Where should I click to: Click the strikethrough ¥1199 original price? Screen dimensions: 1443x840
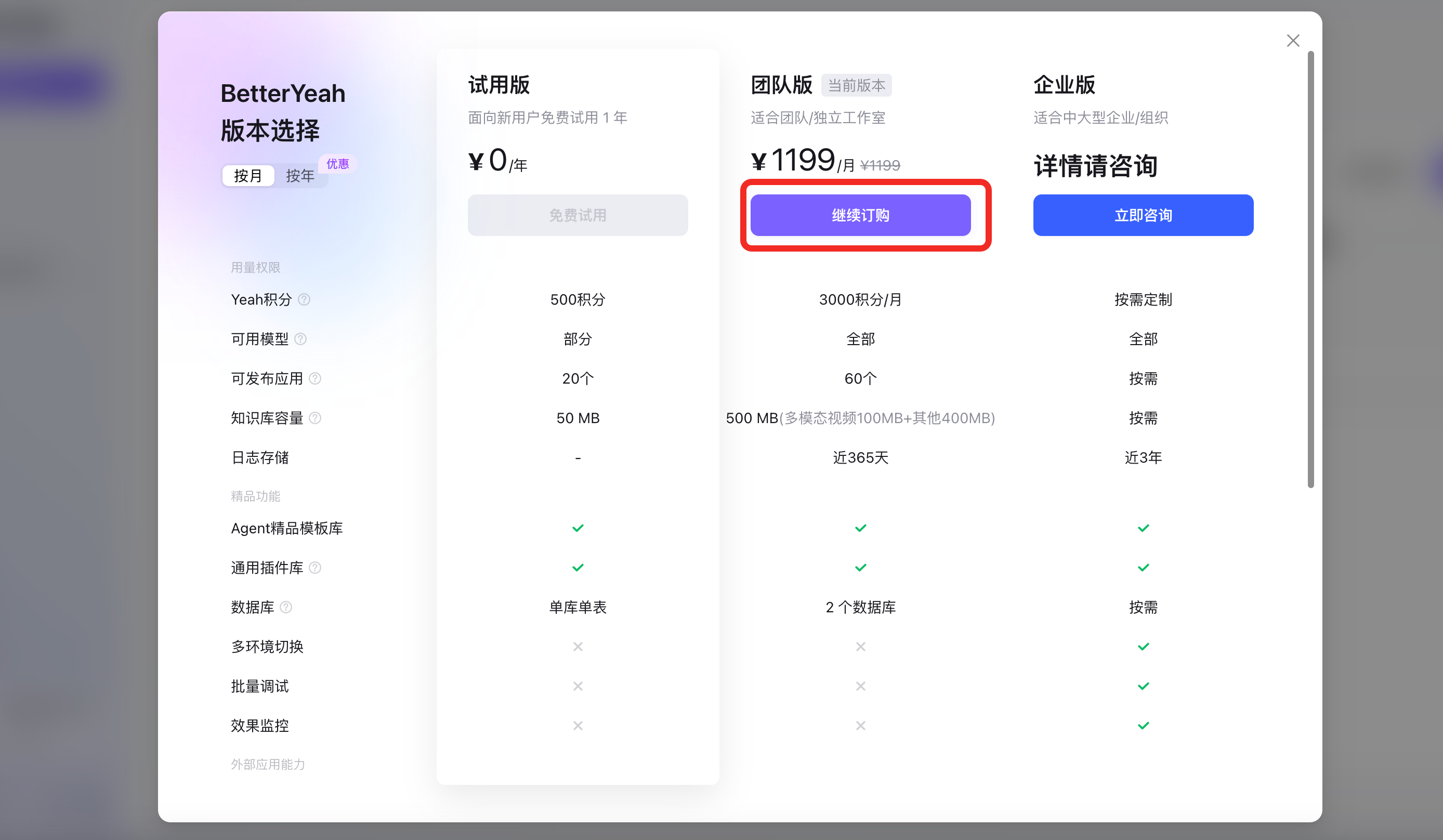880,165
